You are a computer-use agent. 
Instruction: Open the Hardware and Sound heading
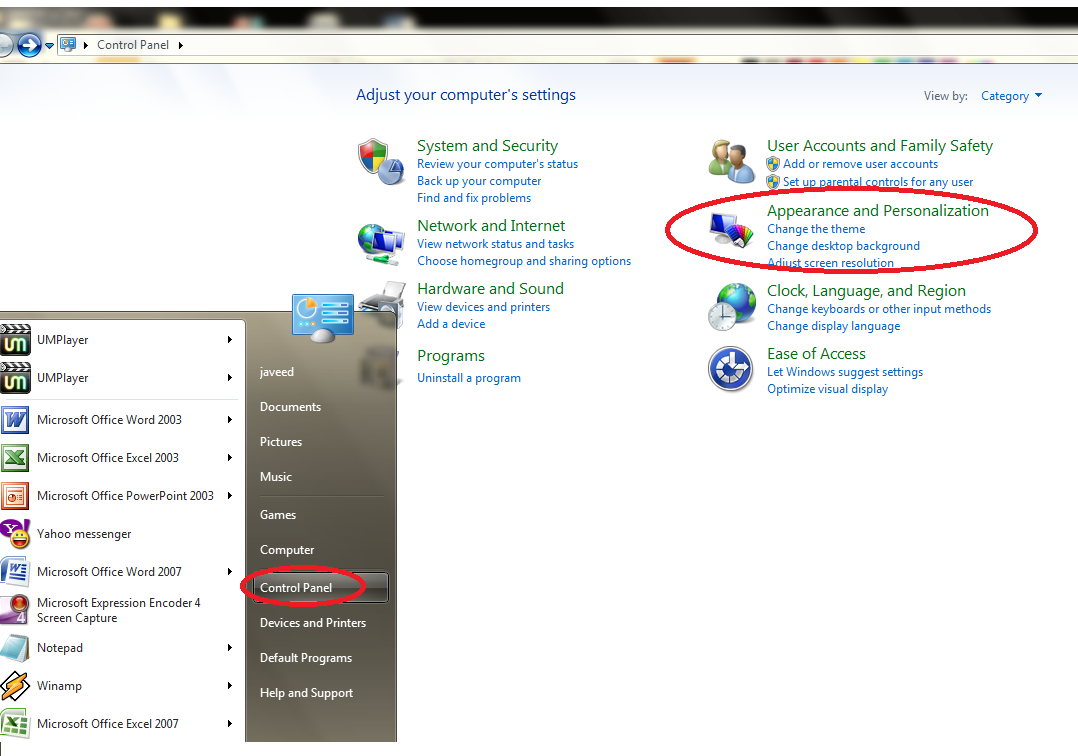[x=490, y=289]
